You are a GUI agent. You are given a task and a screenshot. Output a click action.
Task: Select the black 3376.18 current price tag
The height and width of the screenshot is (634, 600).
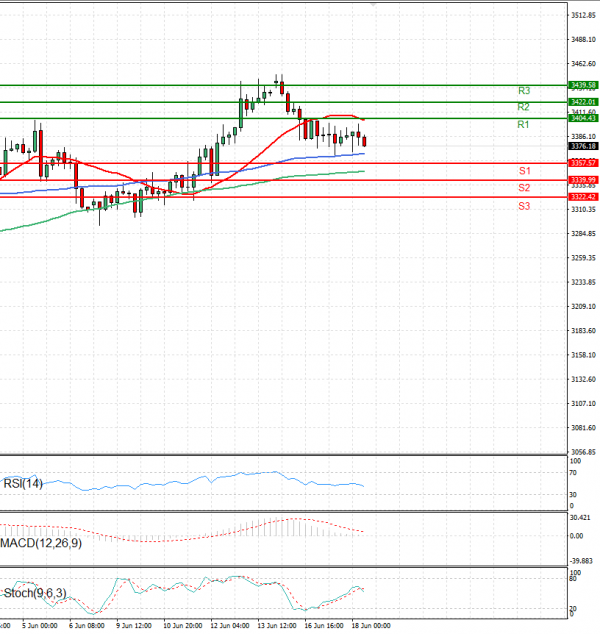tap(583, 146)
